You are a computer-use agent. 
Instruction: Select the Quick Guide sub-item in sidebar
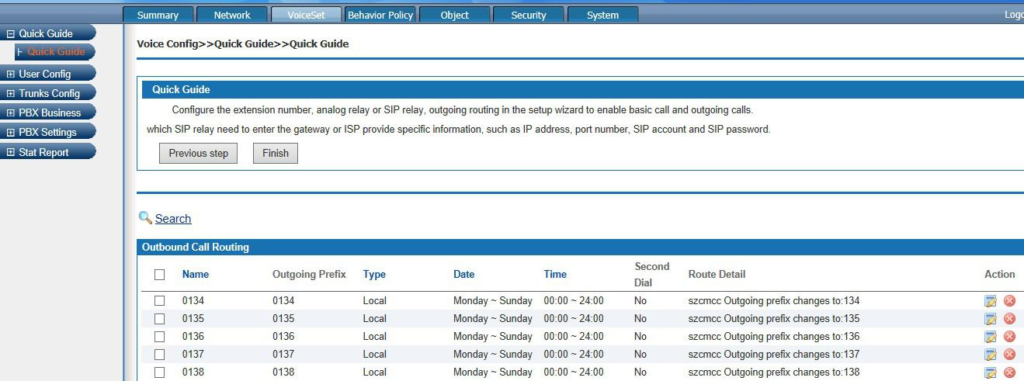click(x=55, y=52)
